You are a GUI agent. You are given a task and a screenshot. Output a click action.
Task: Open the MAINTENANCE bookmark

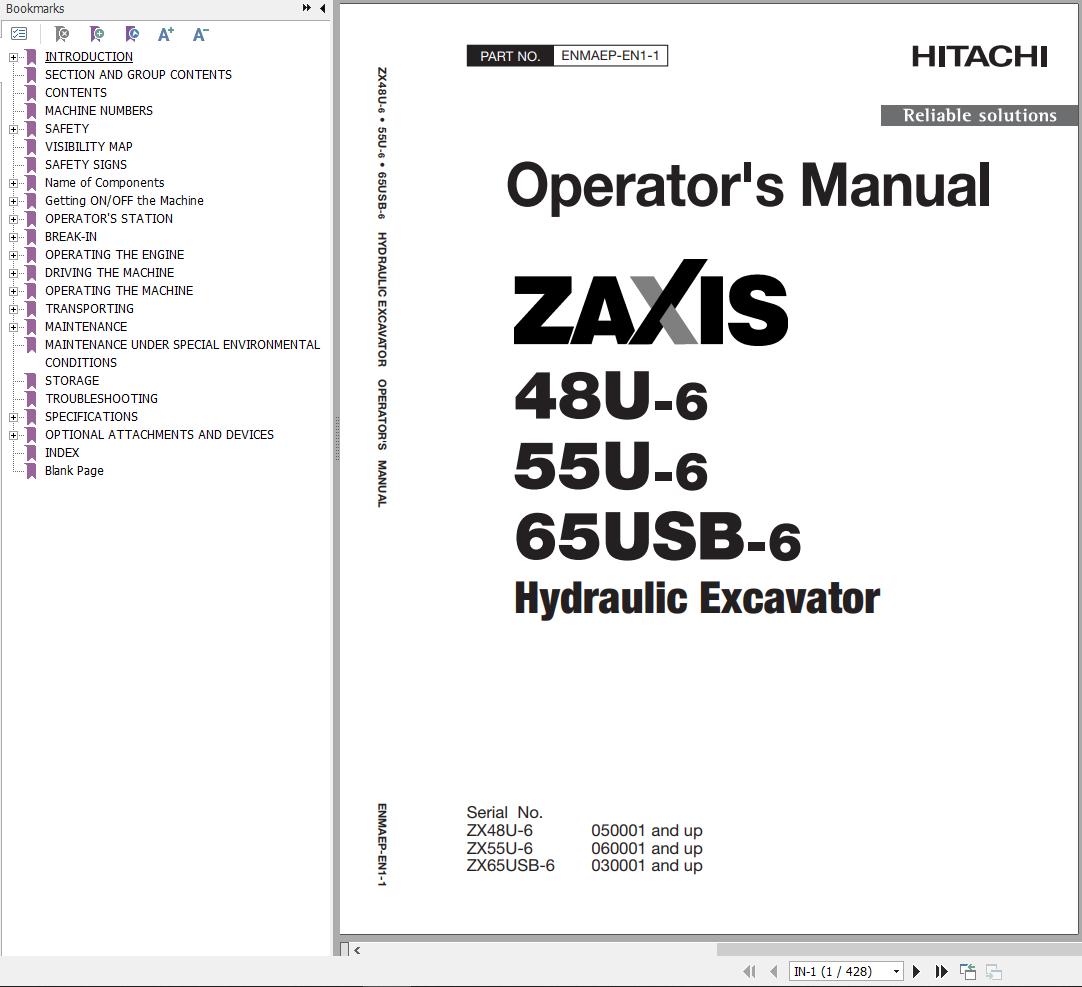click(x=86, y=326)
